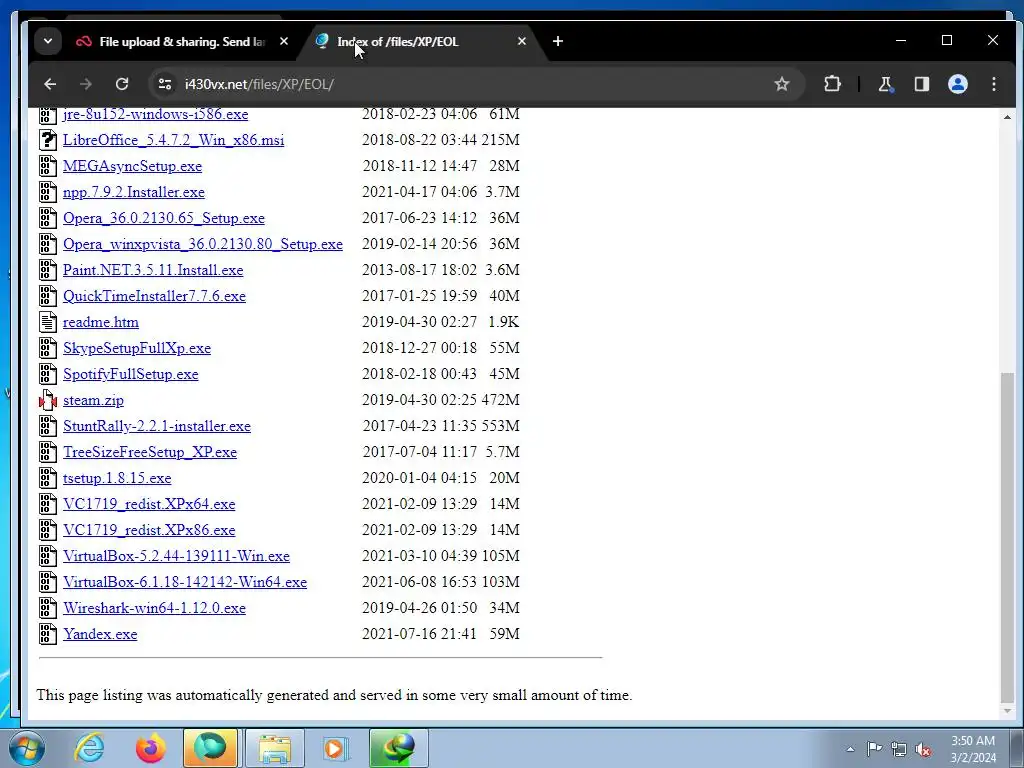Click the scrollbar up arrow
Viewport: 1024px width, 768px height.
click(1008, 117)
